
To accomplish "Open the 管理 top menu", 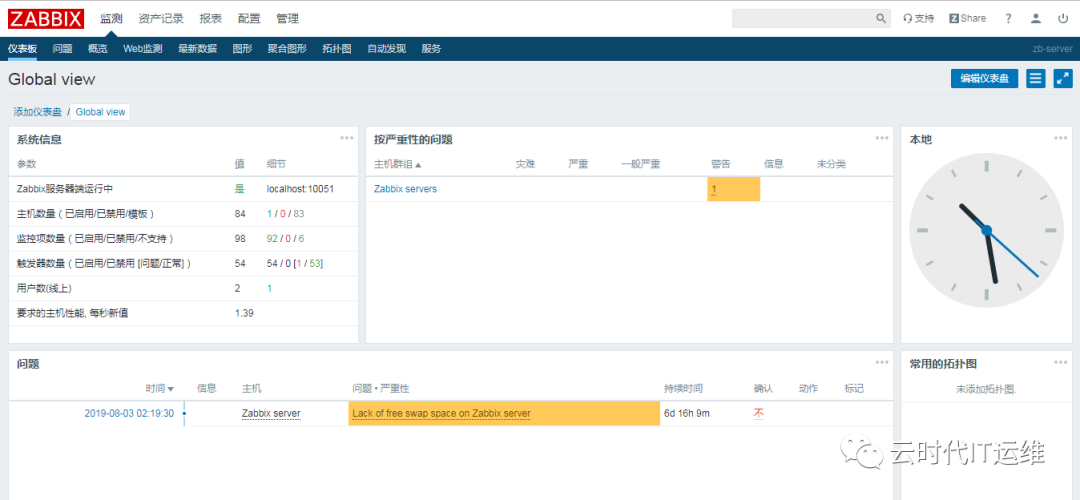I will tap(287, 19).
